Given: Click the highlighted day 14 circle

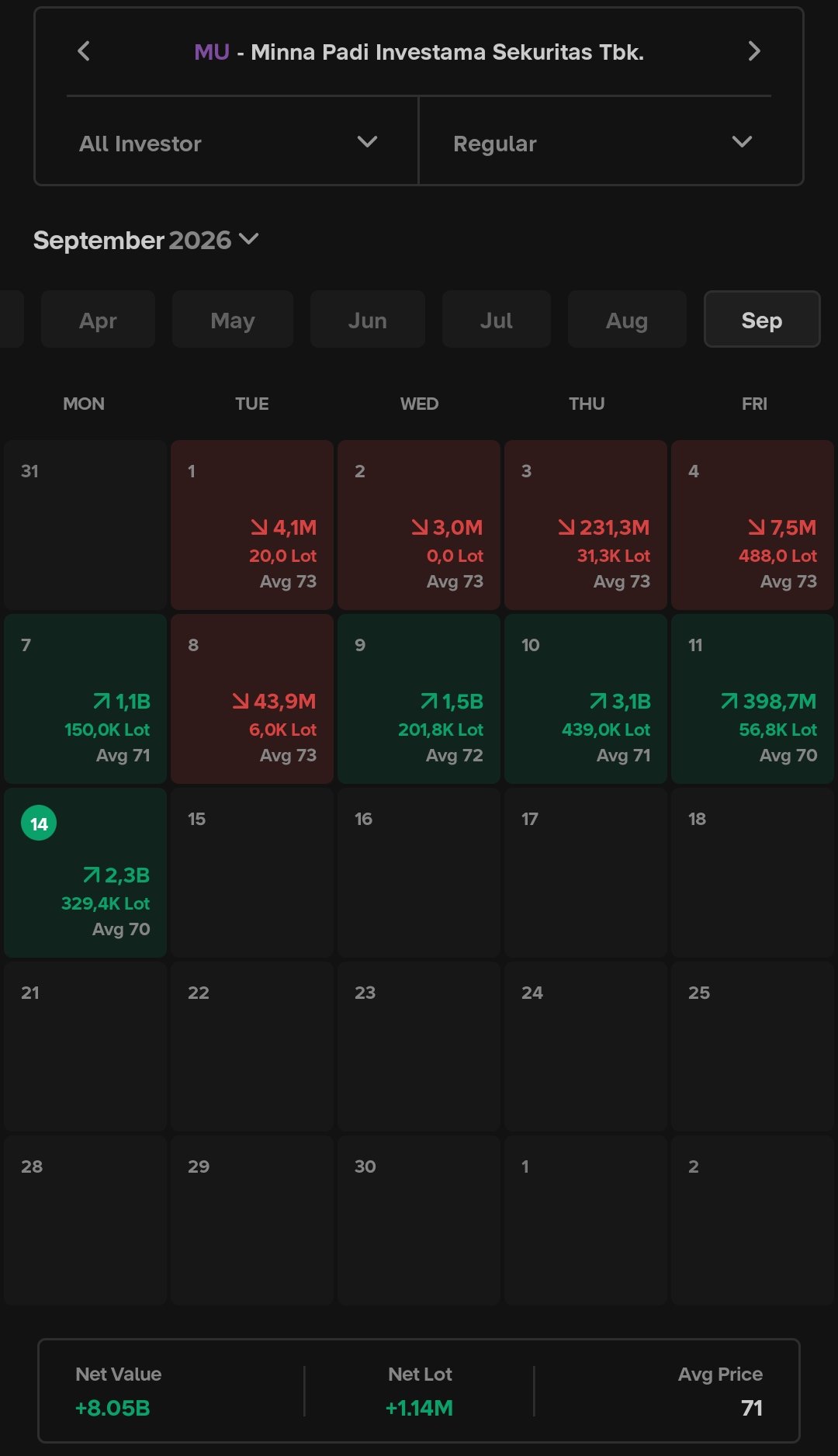Looking at the screenshot, I should pyautogui.click(x=39, y=823).
